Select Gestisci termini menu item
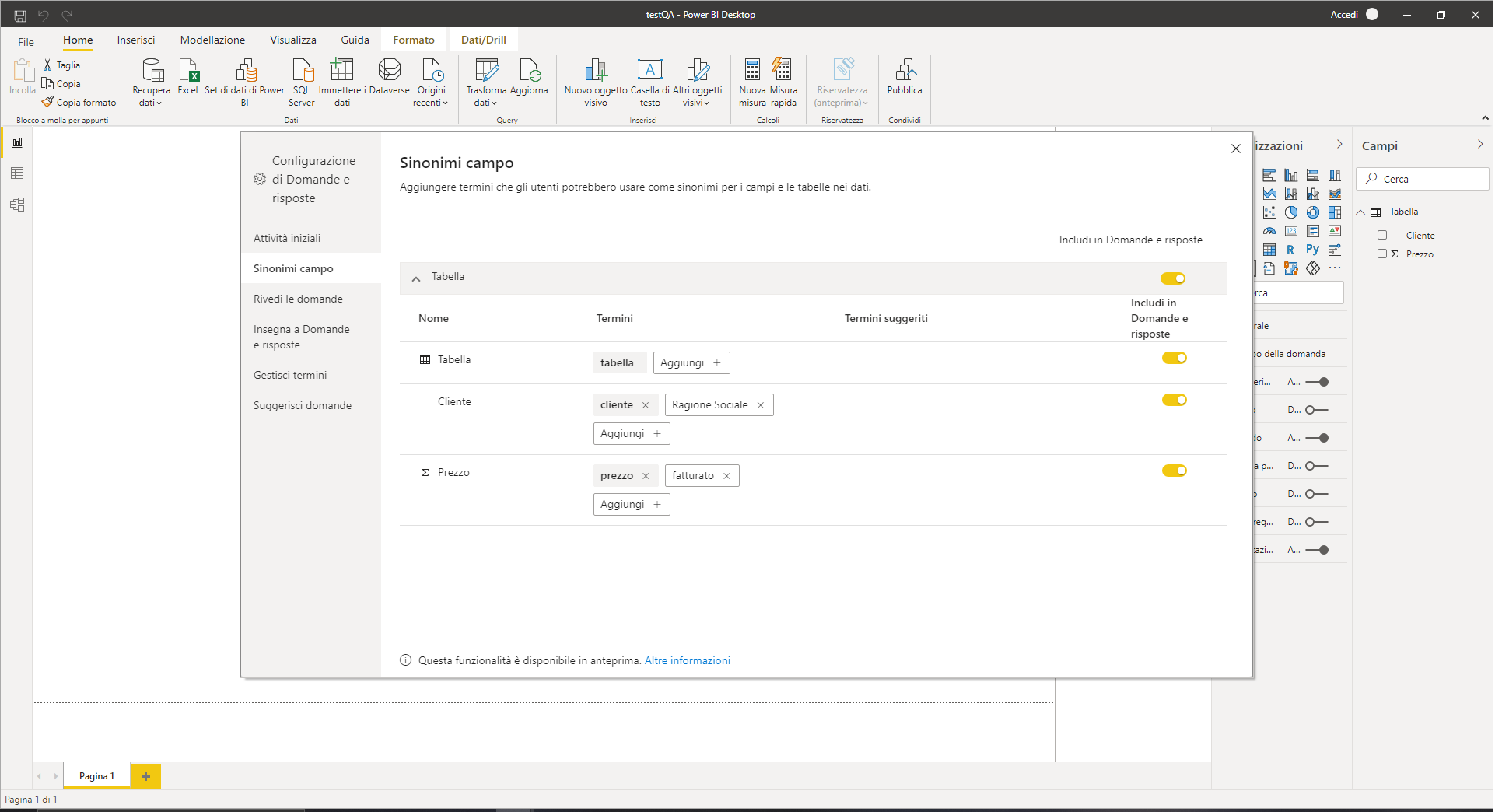Viewport: 1495px width, 812px height. (290, 376)
